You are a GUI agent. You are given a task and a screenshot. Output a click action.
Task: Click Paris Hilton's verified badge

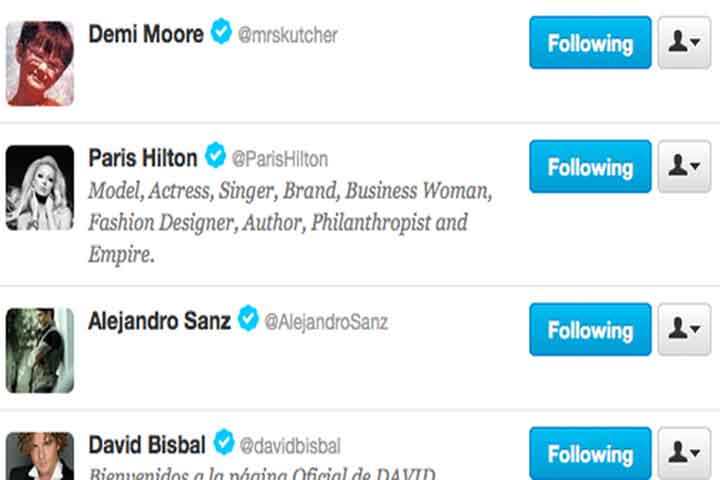(215, 157)
